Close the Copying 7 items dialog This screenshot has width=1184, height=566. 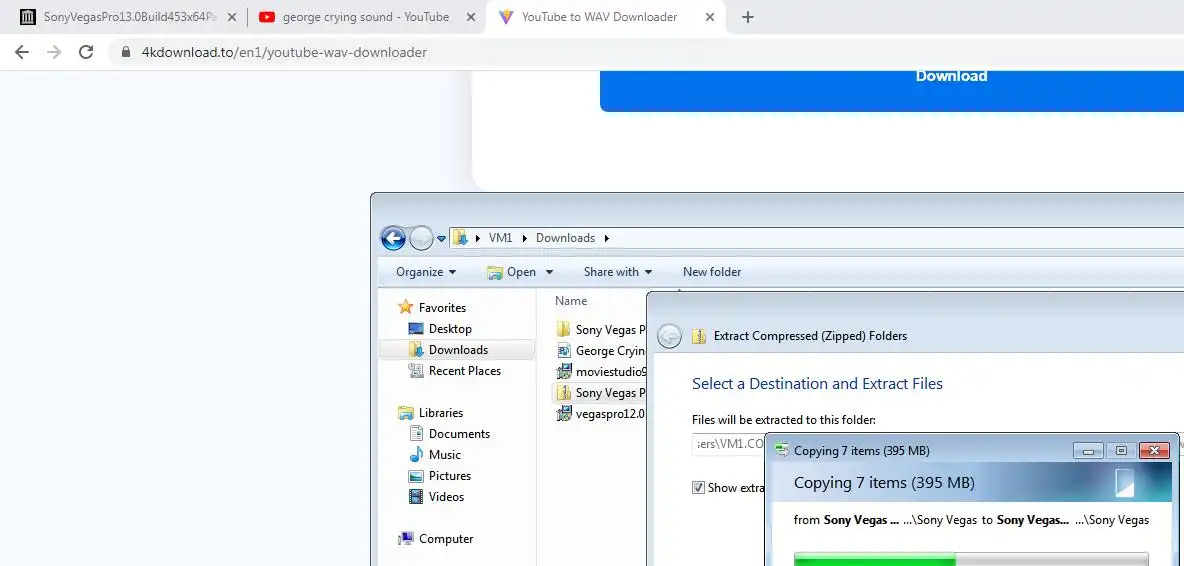coord(1154,451)
